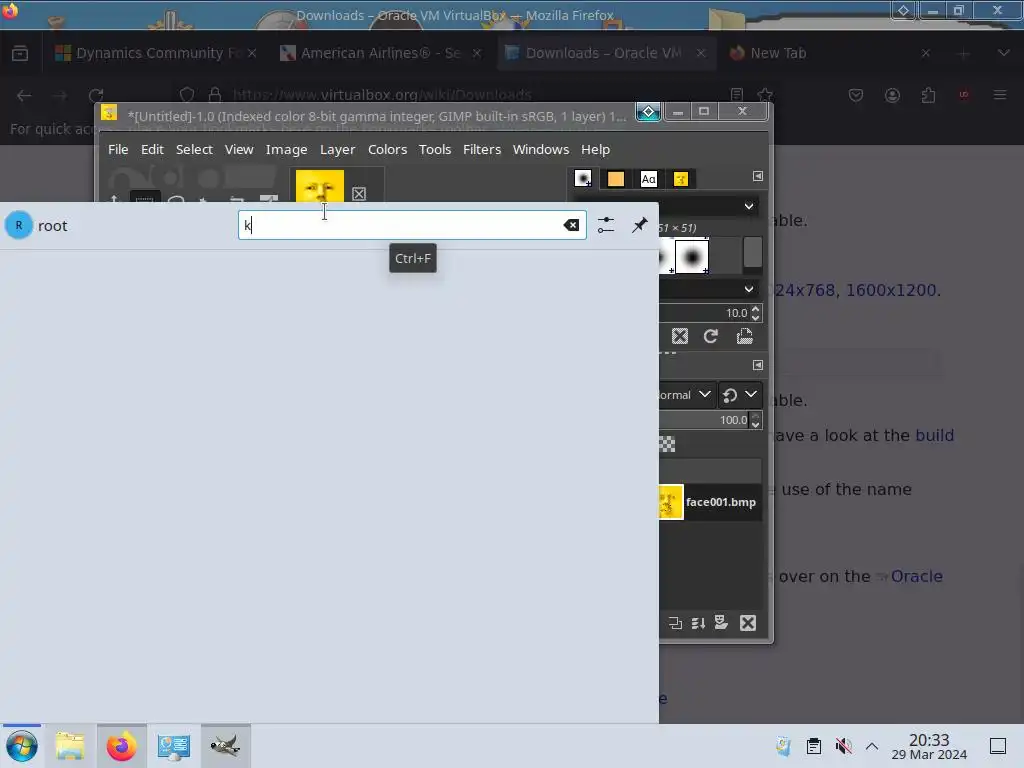Follow the build link on page
Screen dimensions: 1024x768
(x=935, y=436)
